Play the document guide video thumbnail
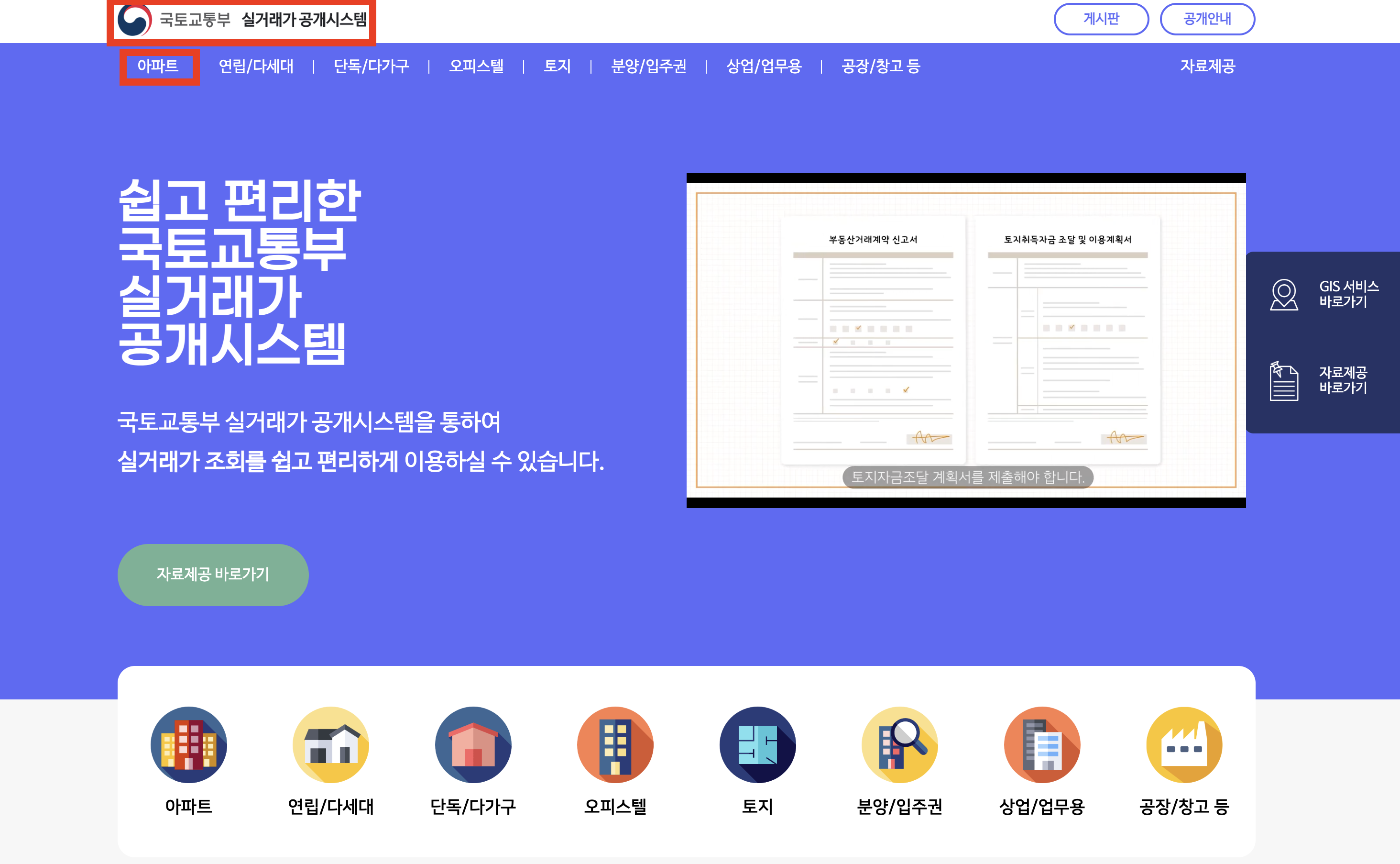The height and width of the screenshot is (864, 1400). pyautogui.click(x=965, y=341)
